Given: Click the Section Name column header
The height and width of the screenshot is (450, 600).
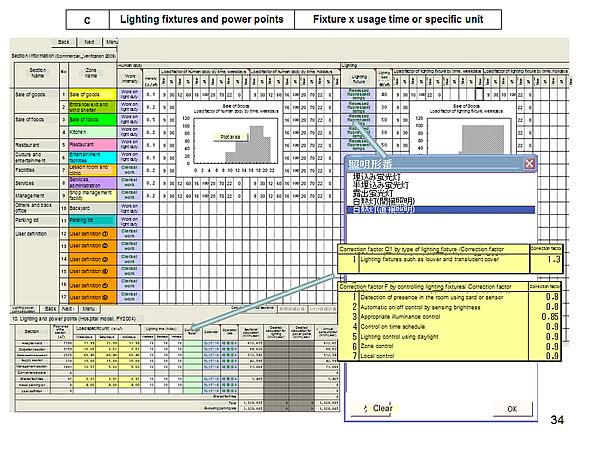Looking at the screenshot, I should (x=37, y=74).
